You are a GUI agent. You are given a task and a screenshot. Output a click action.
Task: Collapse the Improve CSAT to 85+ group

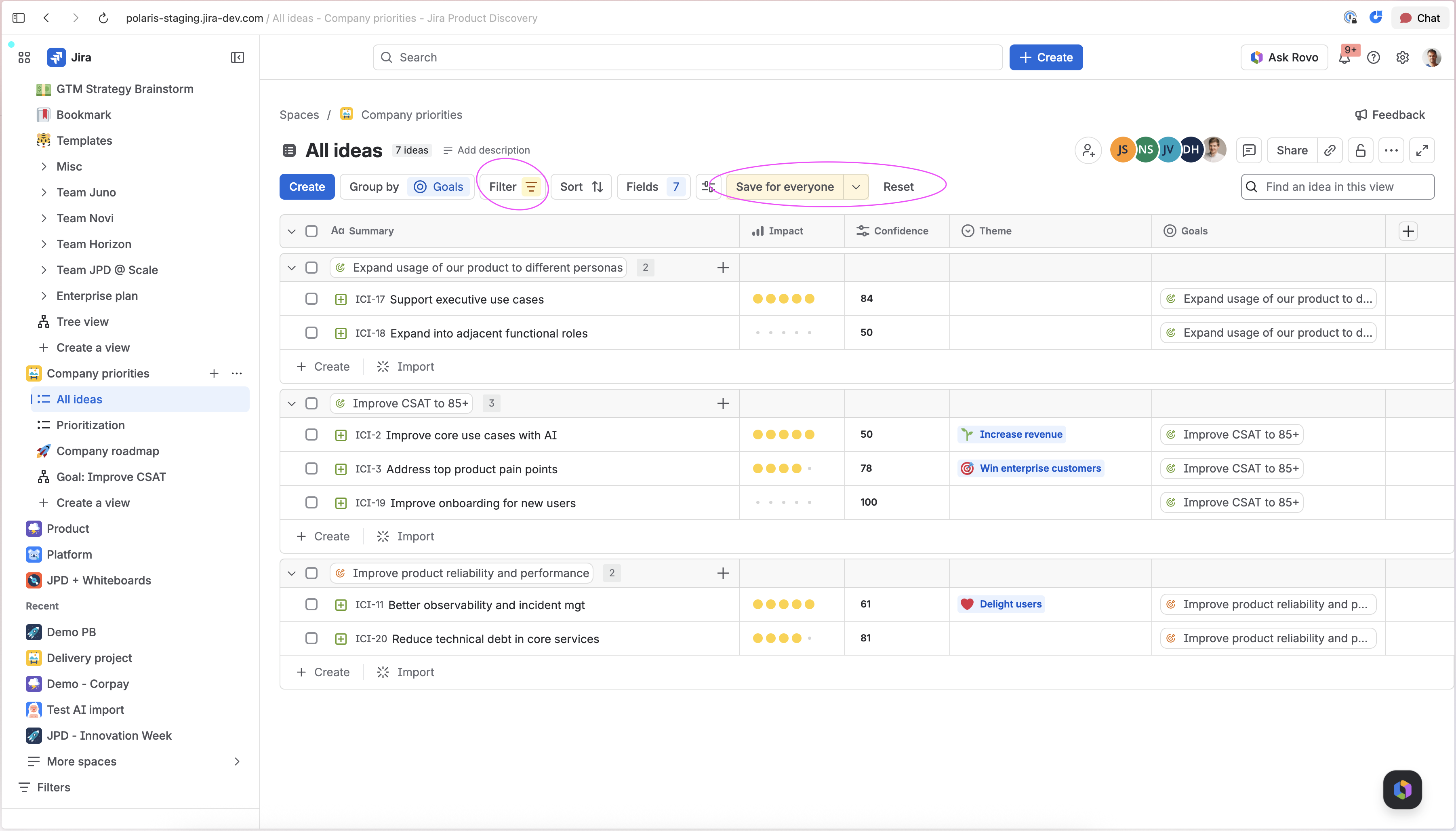click(291, 403)
